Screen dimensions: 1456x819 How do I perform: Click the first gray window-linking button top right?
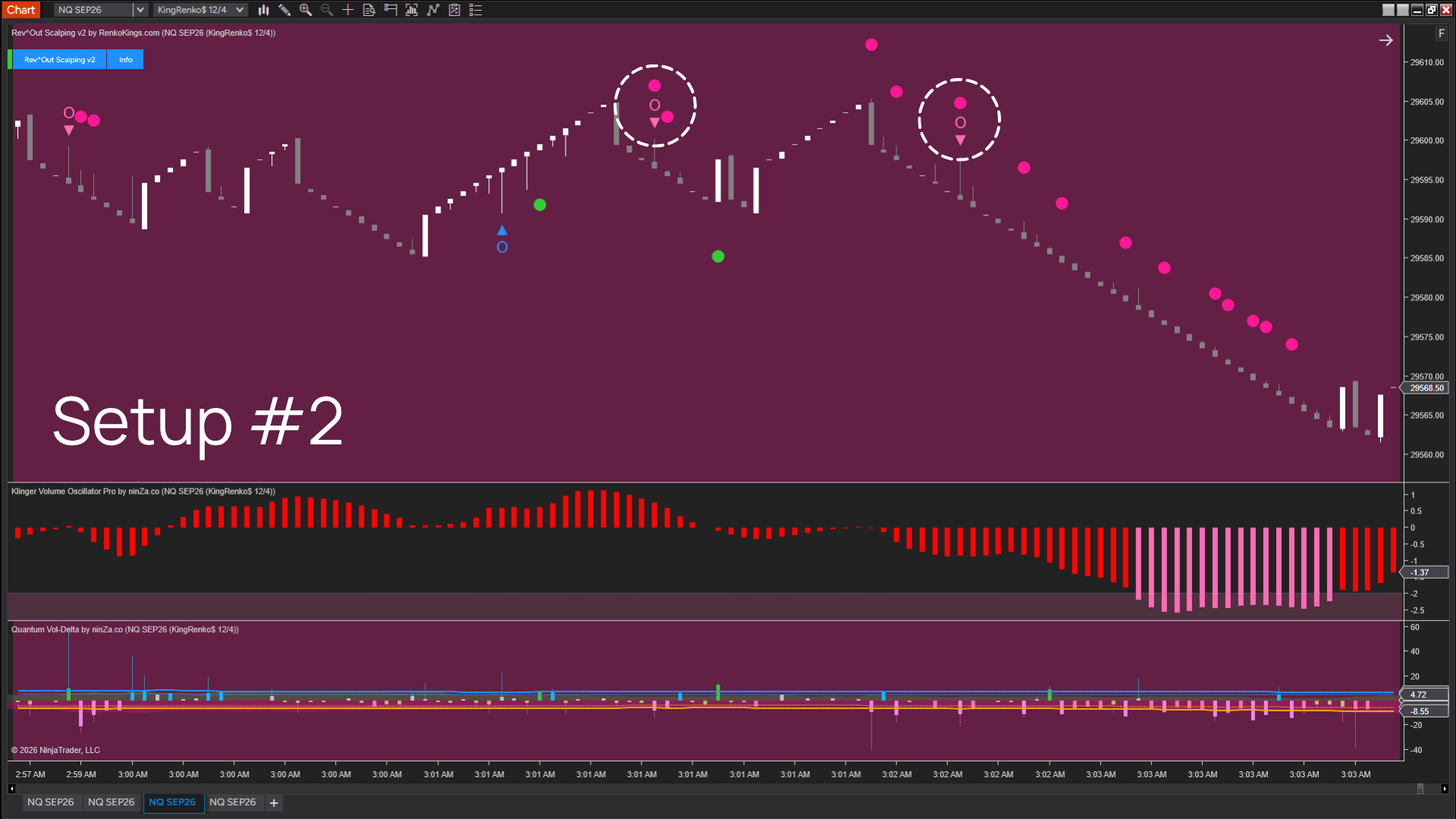(1389, 10)
